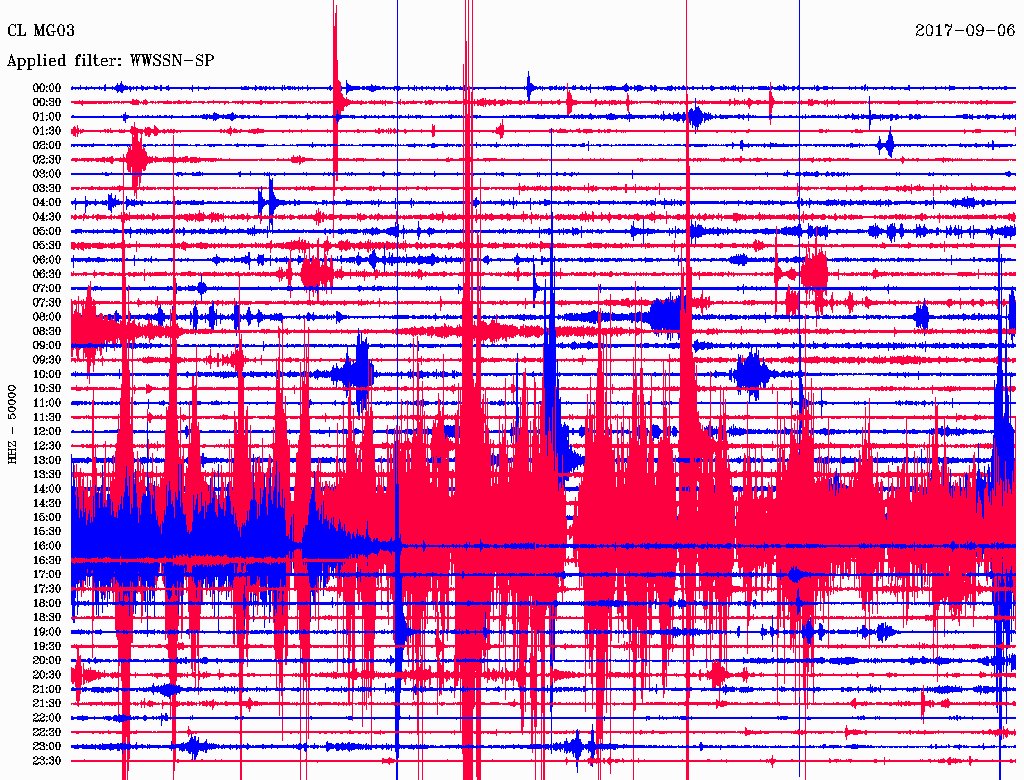
Task: Select the 12:00 time label
Action: click(47, 431)
